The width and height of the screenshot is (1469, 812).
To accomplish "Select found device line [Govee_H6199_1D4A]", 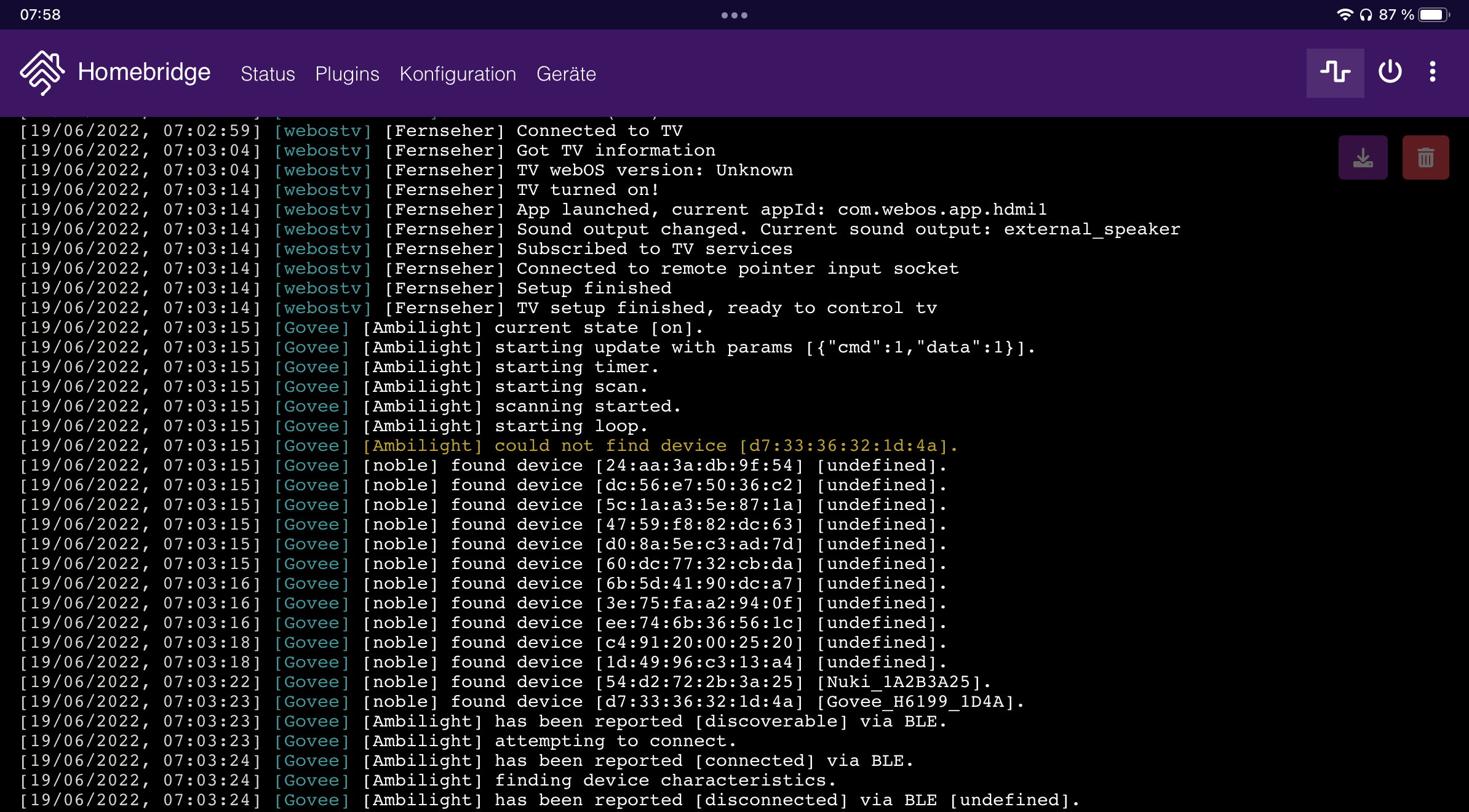I will (x=522, y=702).
